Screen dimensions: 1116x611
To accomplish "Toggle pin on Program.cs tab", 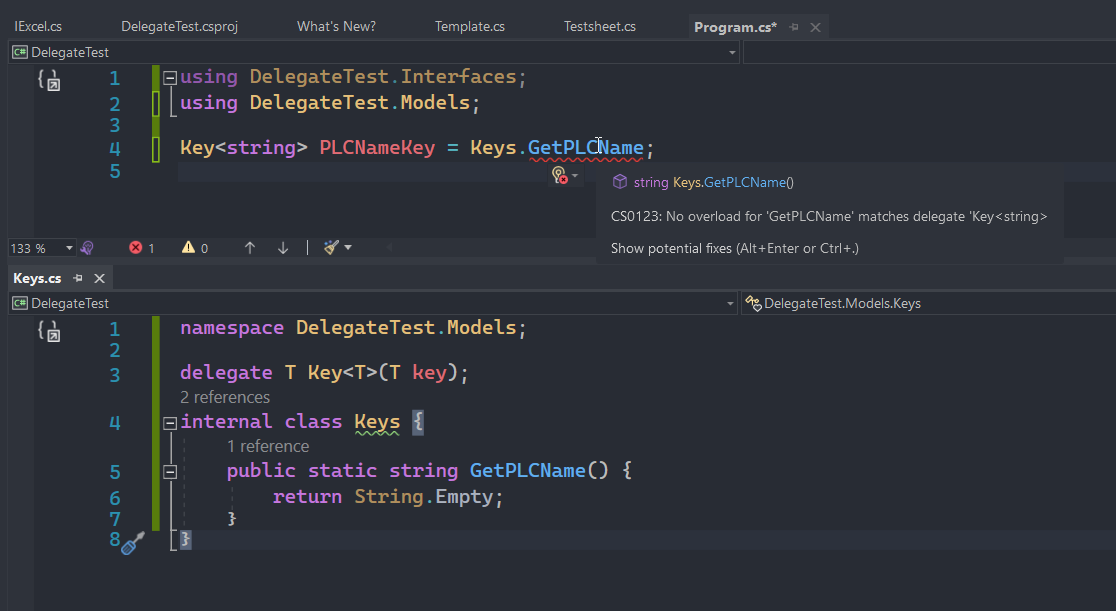I will point(795,27).
